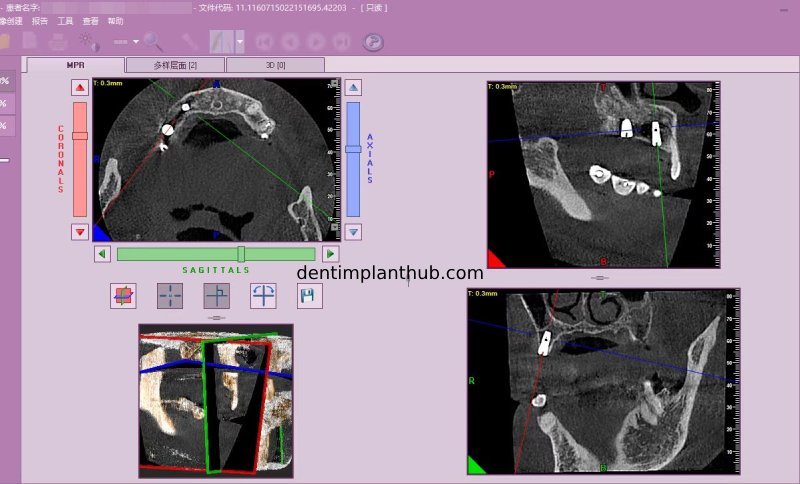This screenshot has width=800, height=484.
Task: Click the splitter handle above 3D preview
Action: (x=216, y=318)
